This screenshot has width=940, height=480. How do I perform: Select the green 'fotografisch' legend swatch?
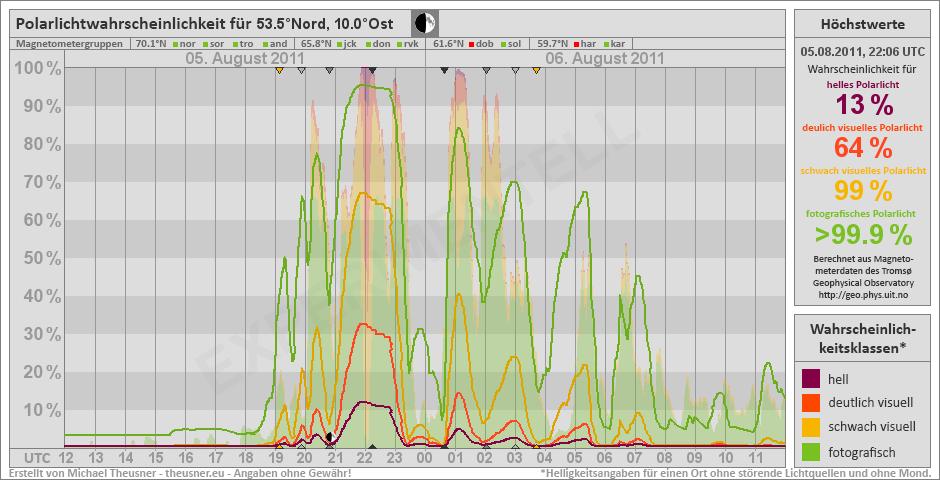[x=812, y=451]
